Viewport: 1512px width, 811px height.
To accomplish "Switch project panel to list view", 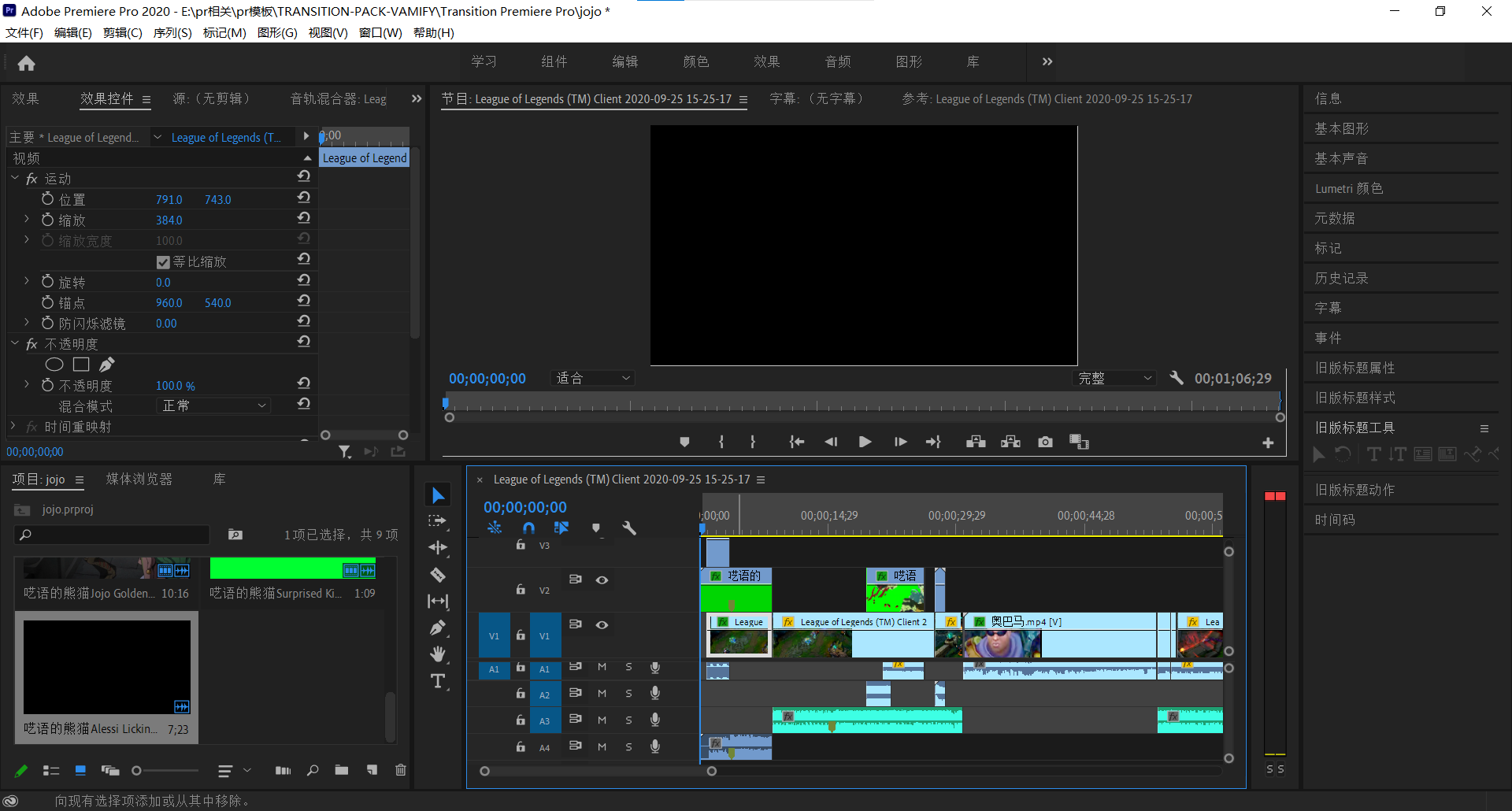I will pos(51,770).
